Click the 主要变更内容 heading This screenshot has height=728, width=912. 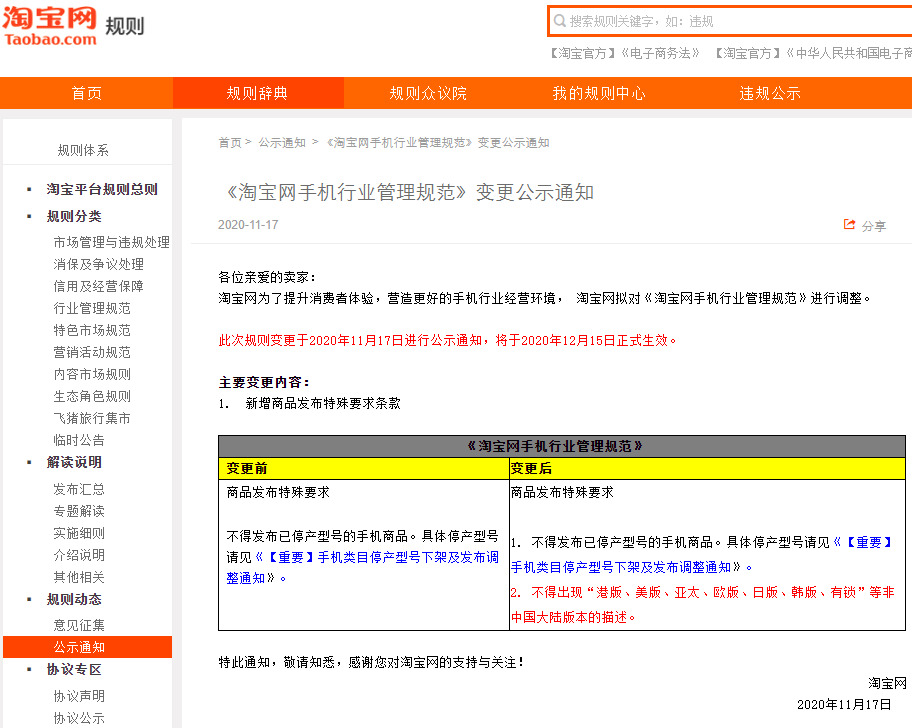click(x=265, y=382)
